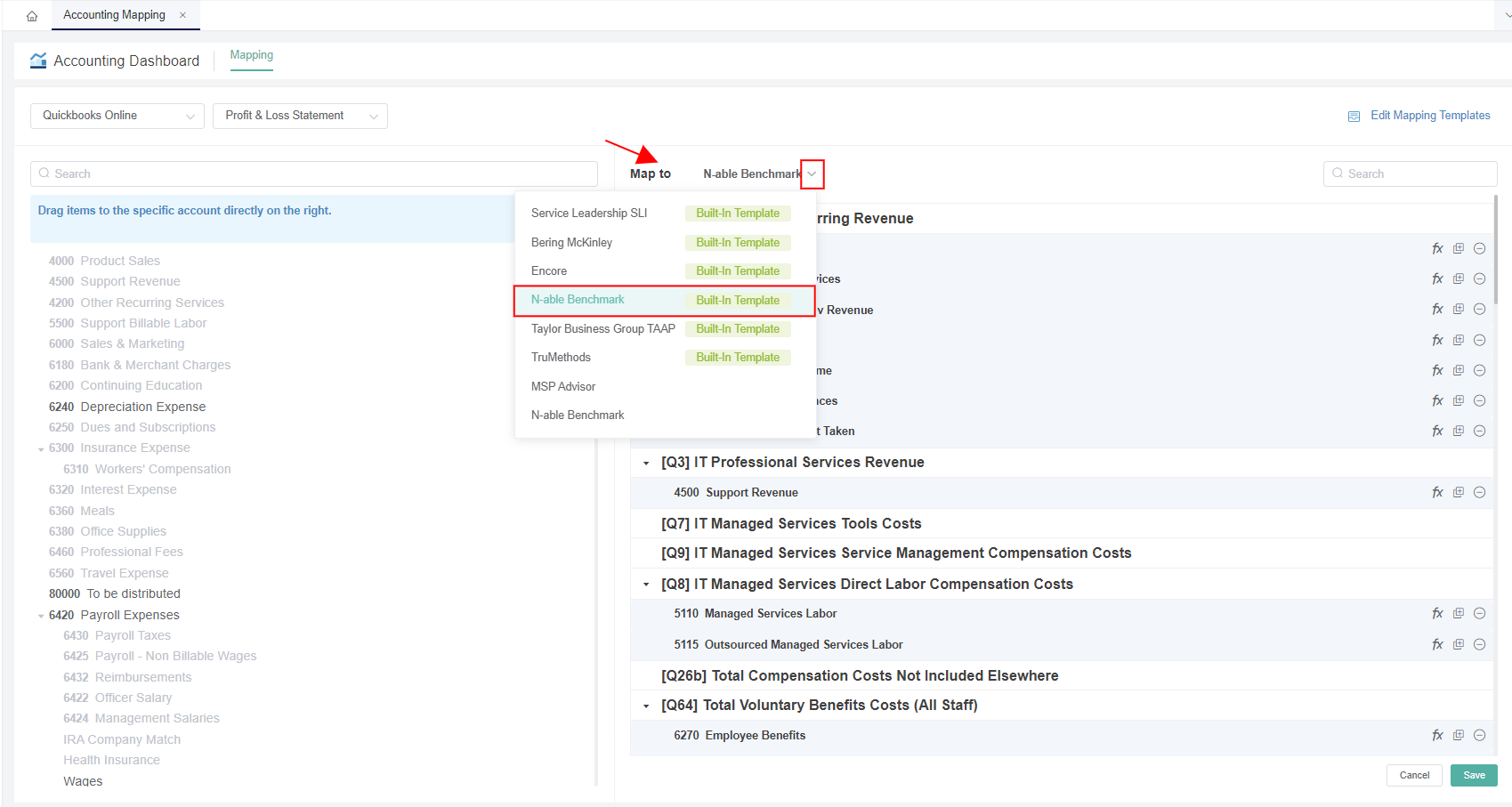Open the Profit & Loss Statement dropdown

click(x=300, y=116)
